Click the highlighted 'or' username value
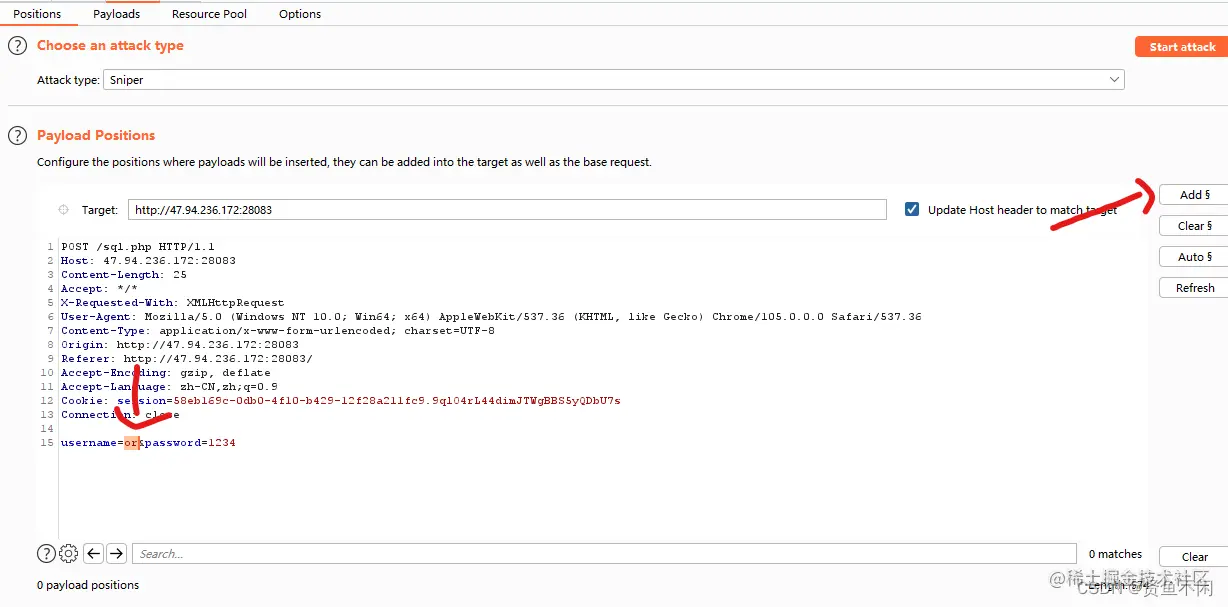Image resolution: width=1228 pixels, height=607 pixels. pyautogui.click(x=131, y=443)
